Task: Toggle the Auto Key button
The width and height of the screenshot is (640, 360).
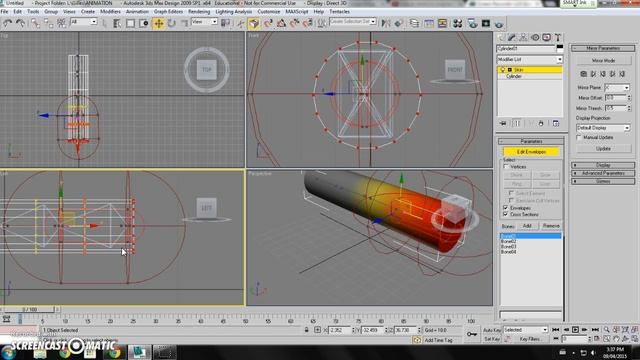Action: pyautogui.click(x=491, y=330)
